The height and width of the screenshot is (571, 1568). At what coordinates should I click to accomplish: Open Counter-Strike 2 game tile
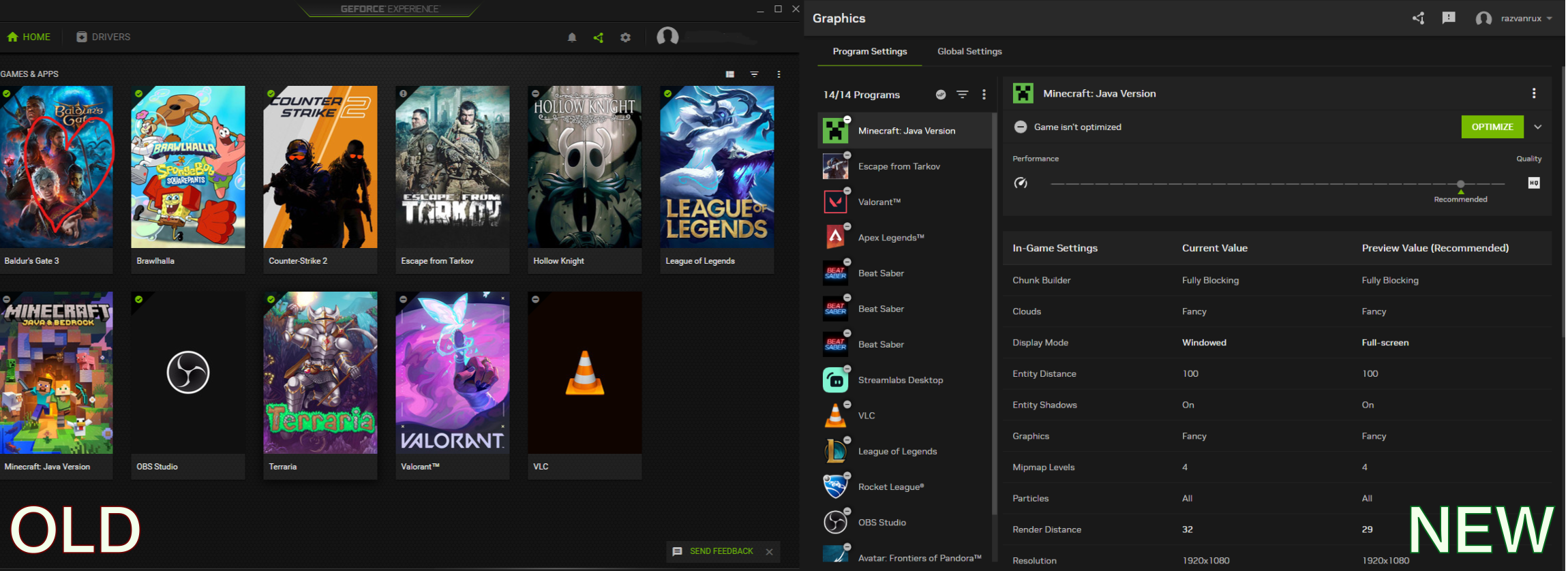[x=320, y=179]
